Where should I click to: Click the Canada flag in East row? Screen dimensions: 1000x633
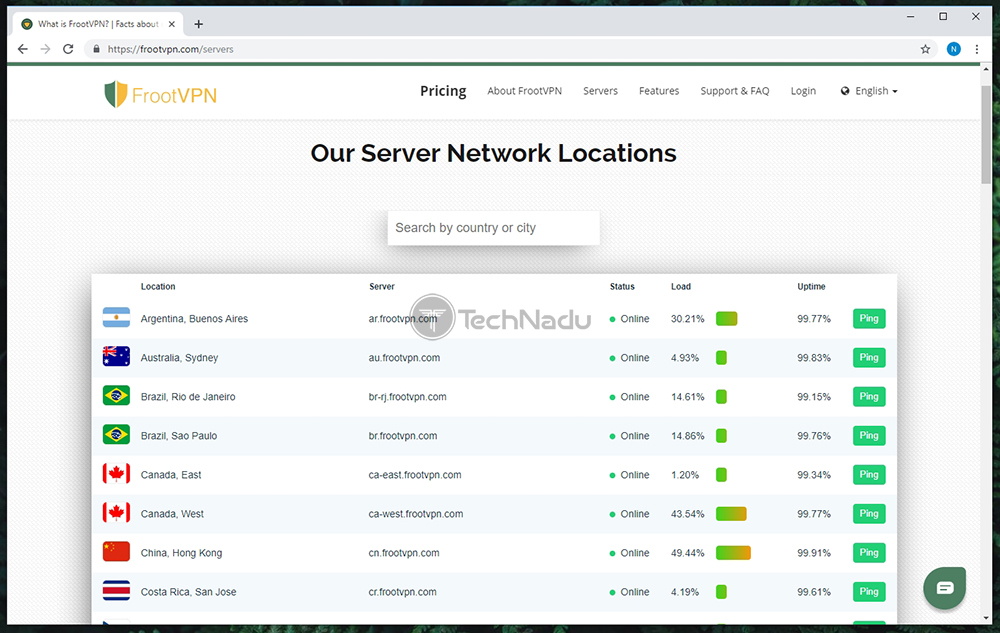click(116, 474)
